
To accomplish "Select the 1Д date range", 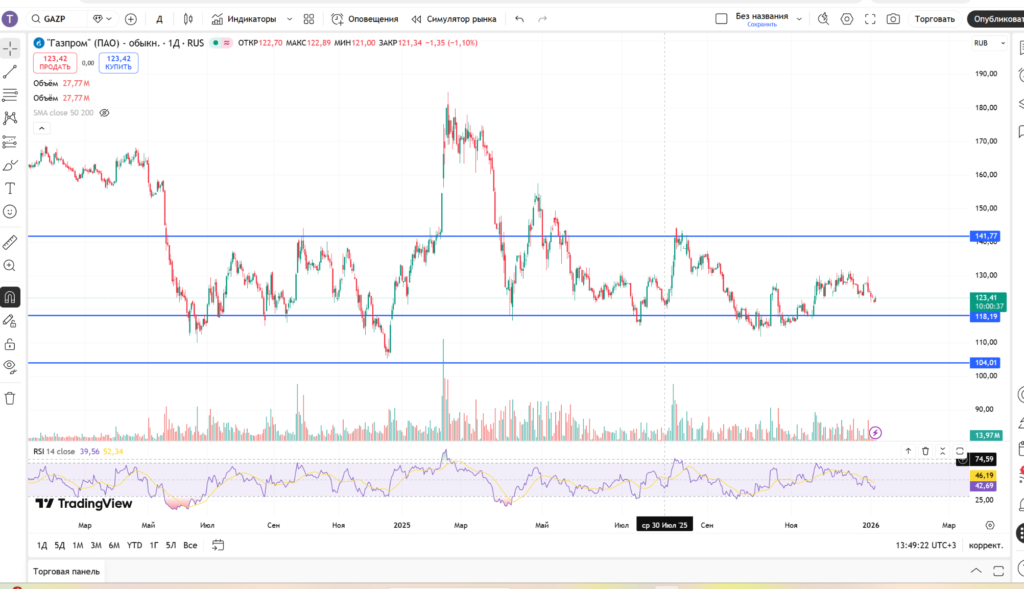I will [42, 545].
